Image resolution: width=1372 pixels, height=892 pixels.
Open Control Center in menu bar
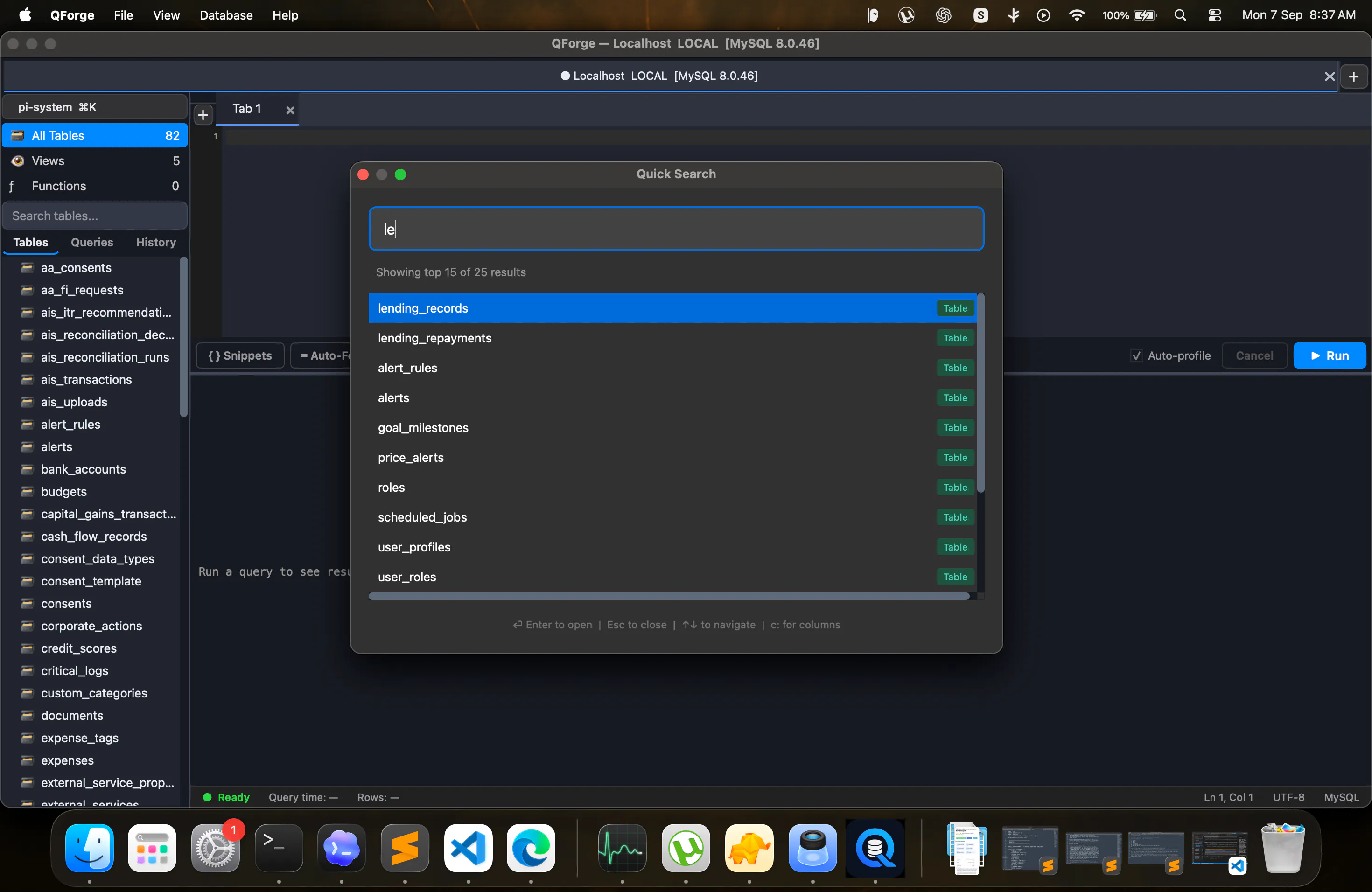[1214, 15]
